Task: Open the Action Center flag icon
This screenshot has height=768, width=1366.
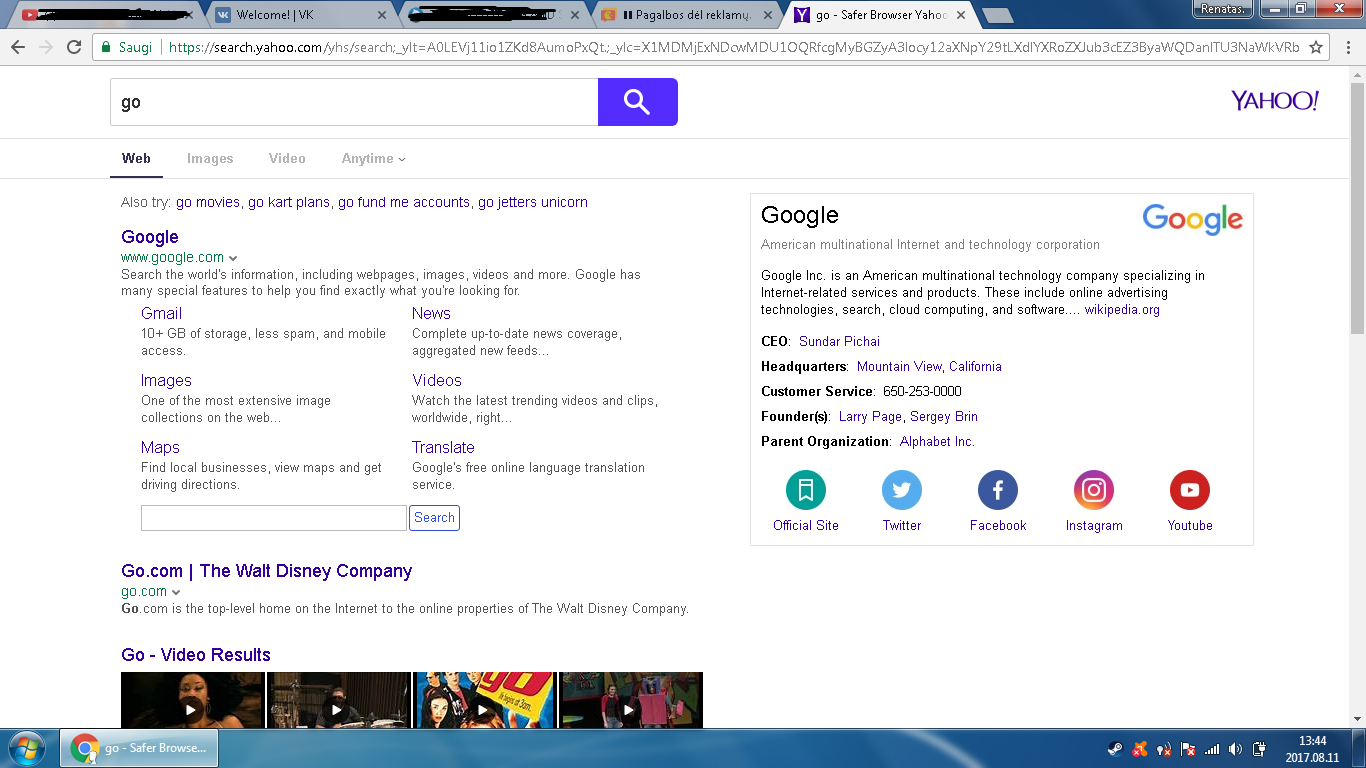Action: [1188, 748]
